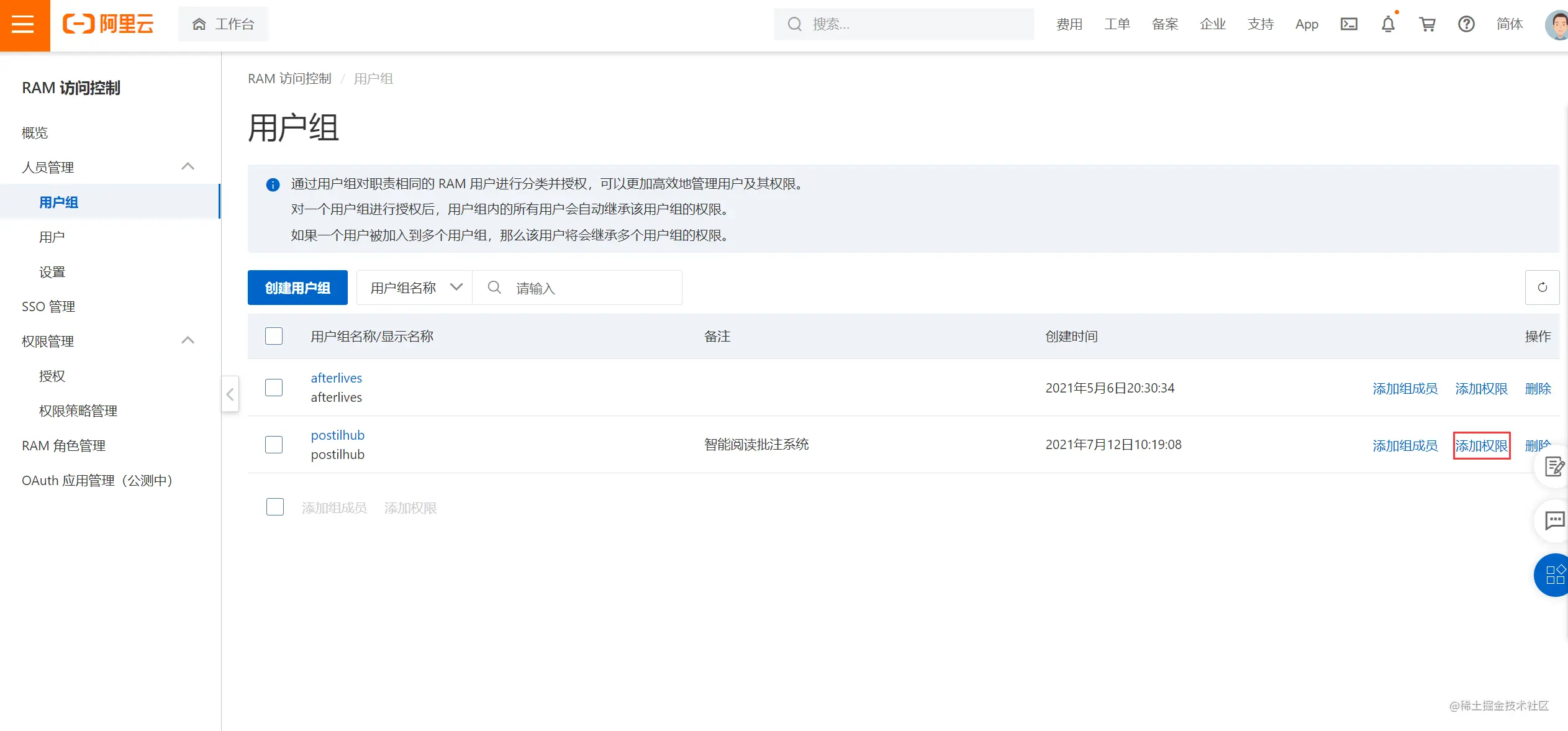
Task: Collapse the 权限管理 section
Action: point(188,340)
